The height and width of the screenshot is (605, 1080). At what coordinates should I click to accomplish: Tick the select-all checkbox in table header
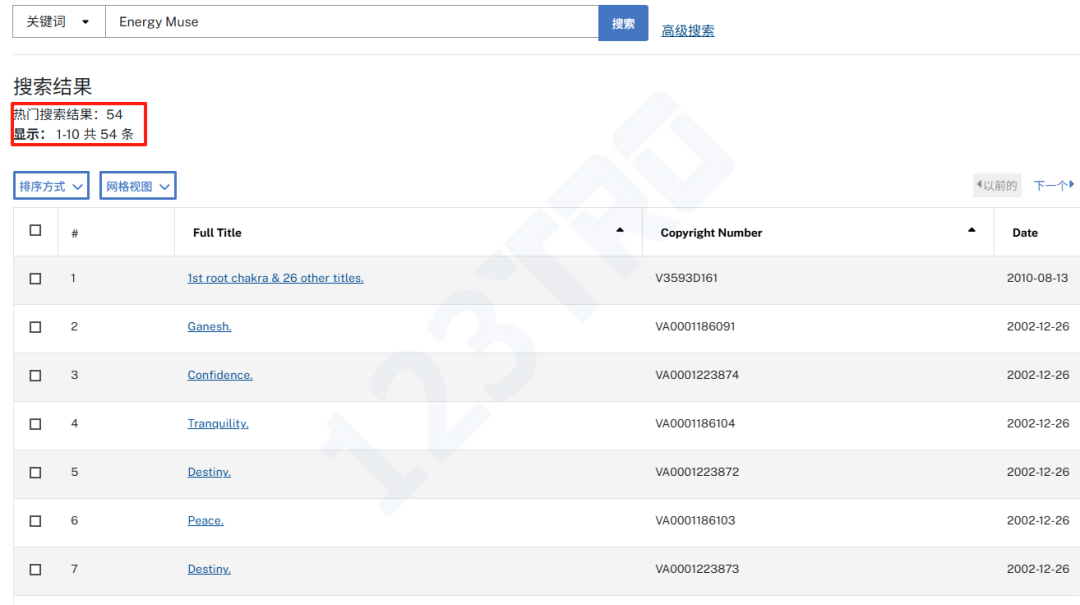click(35, 230)
